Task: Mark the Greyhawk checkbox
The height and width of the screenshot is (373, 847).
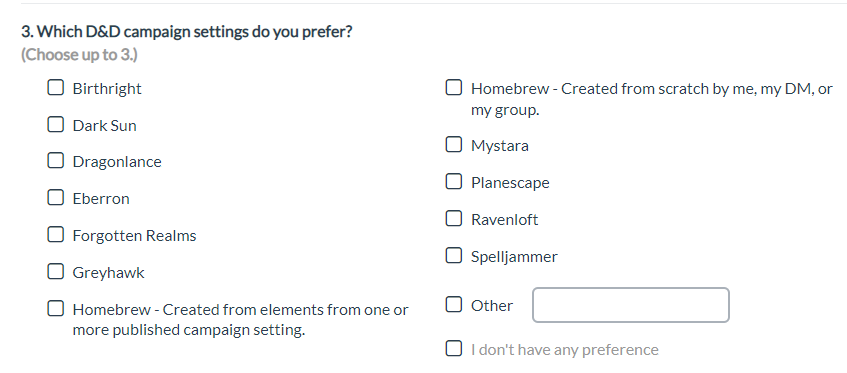Action: pos(55,272)
